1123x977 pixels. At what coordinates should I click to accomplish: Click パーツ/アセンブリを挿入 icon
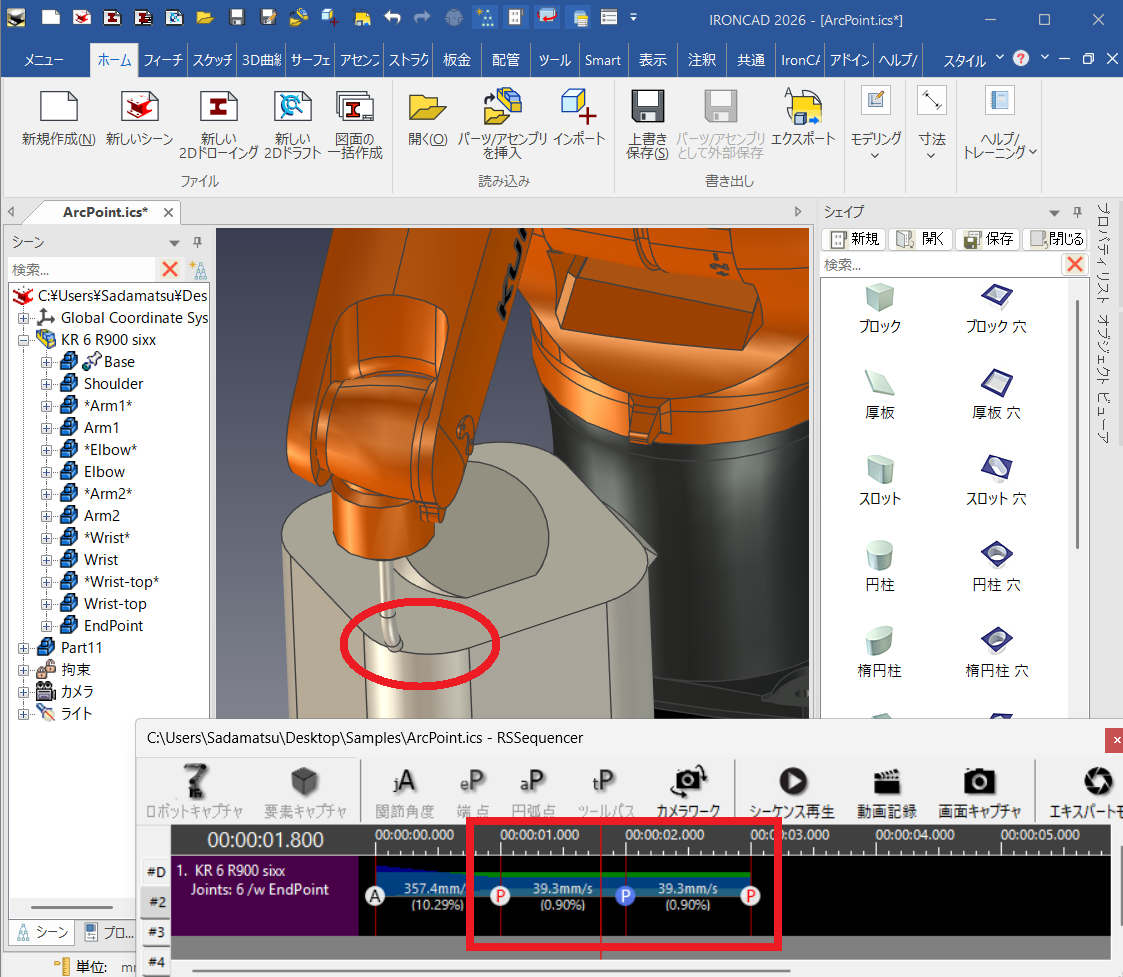(502, 106)
